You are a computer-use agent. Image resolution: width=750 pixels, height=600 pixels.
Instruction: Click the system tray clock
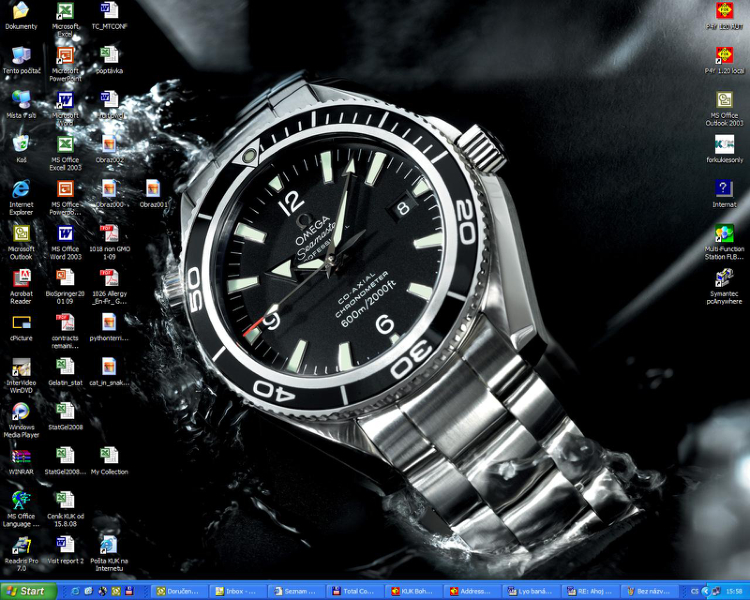(x=734, y=591)
